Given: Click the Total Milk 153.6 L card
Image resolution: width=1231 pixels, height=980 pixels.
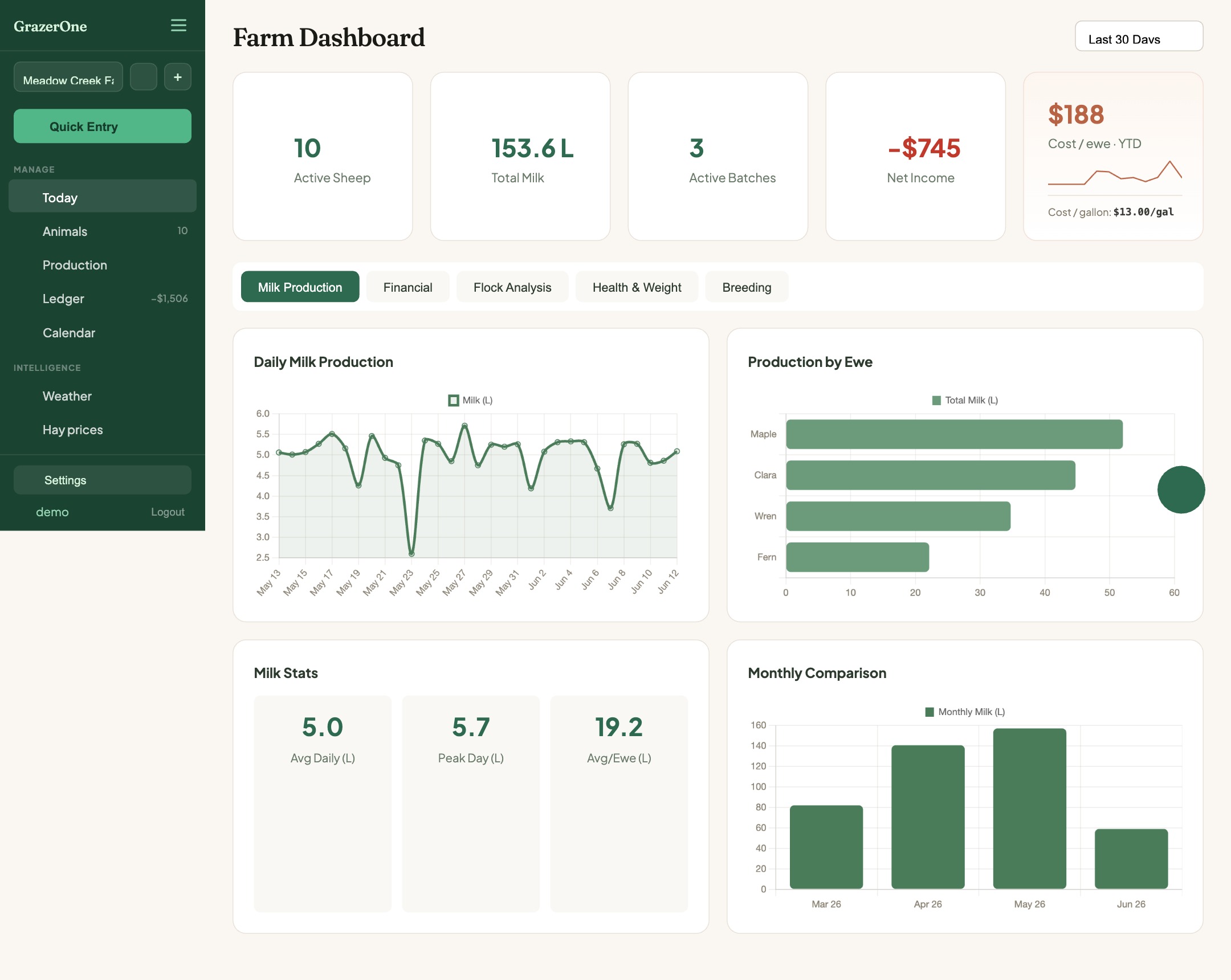Looking at the screenshot, I should (x=520, y=156).
